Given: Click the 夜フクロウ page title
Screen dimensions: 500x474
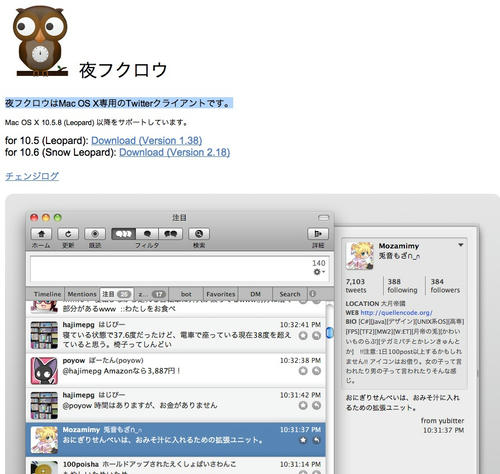Looking at the screenshot, I should point(123,70).
